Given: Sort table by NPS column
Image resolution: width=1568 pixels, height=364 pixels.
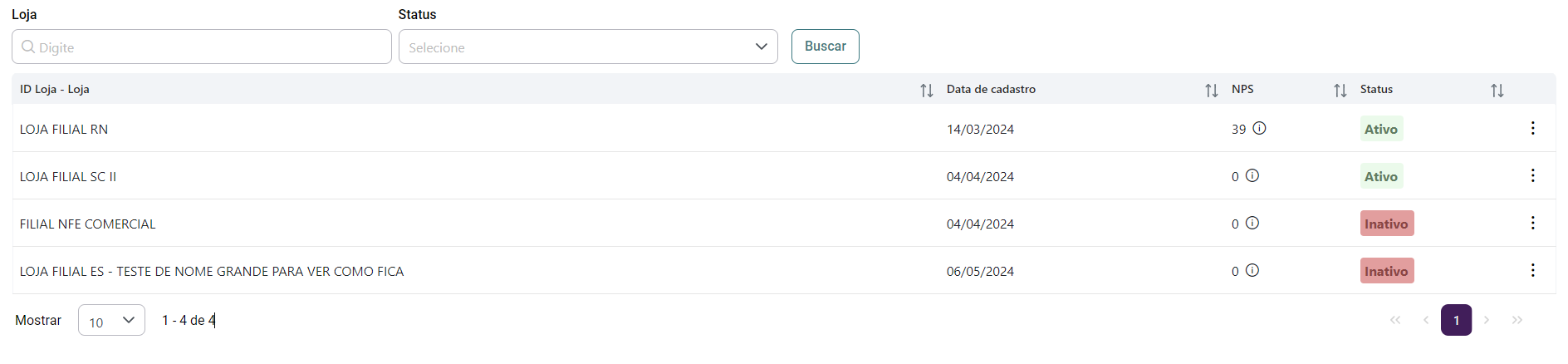Looking at the screenshot, I should point(1340,91).
